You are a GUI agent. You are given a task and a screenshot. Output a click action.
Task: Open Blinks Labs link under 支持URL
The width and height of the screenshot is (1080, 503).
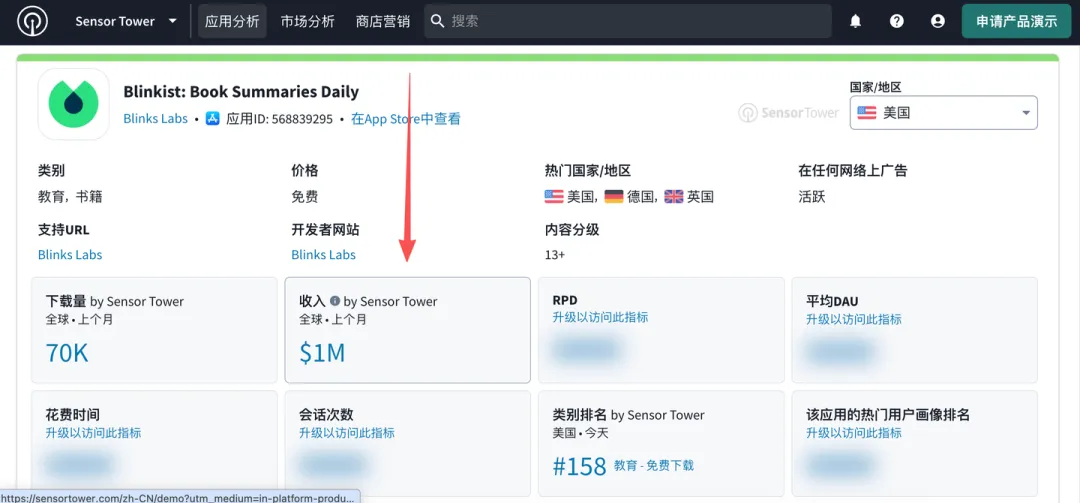pyautogui.click(x=70, y=254)
